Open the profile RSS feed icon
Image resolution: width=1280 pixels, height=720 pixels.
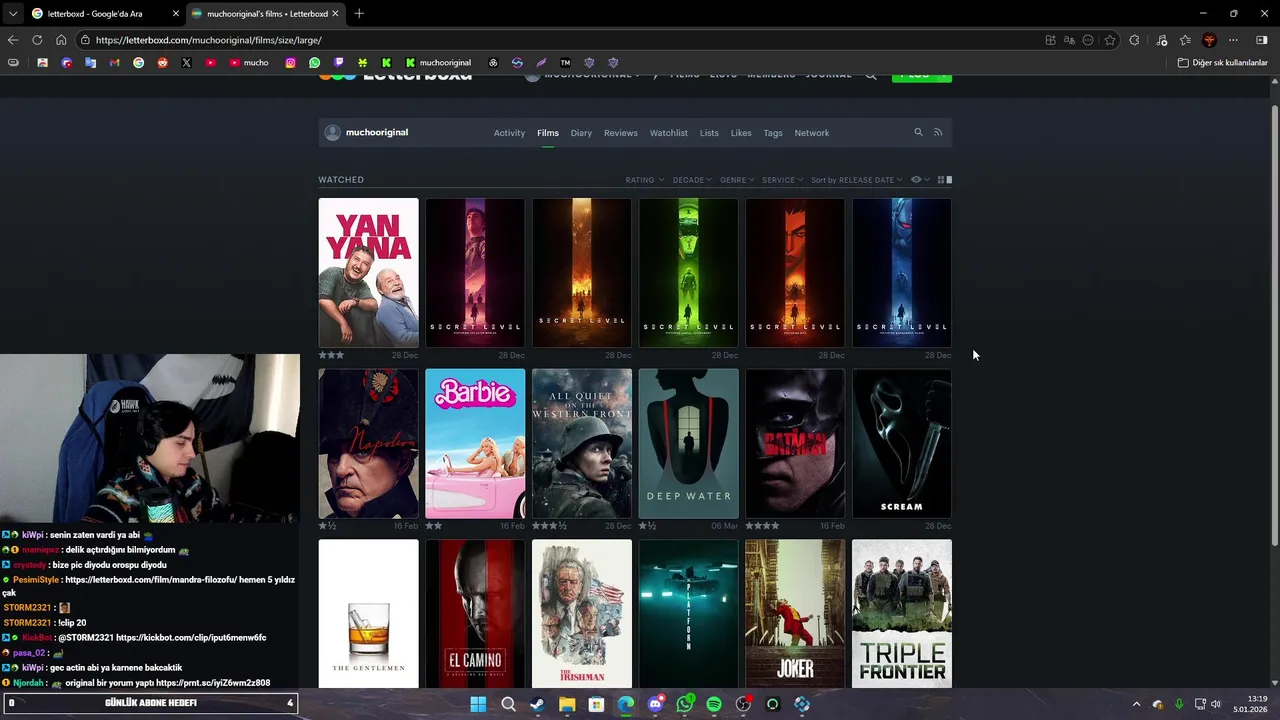(x=938, y=132)
